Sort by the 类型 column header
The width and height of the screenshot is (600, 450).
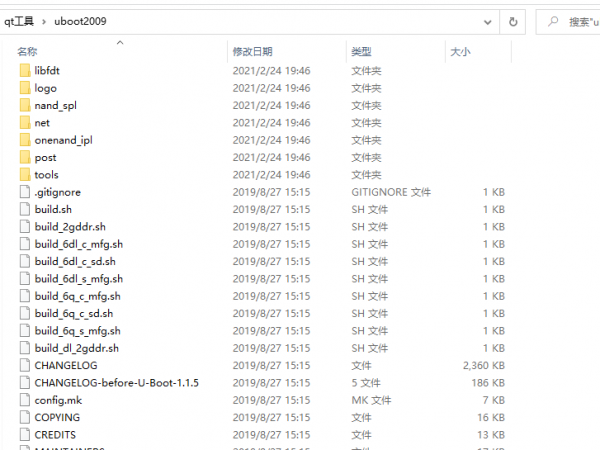361,51
